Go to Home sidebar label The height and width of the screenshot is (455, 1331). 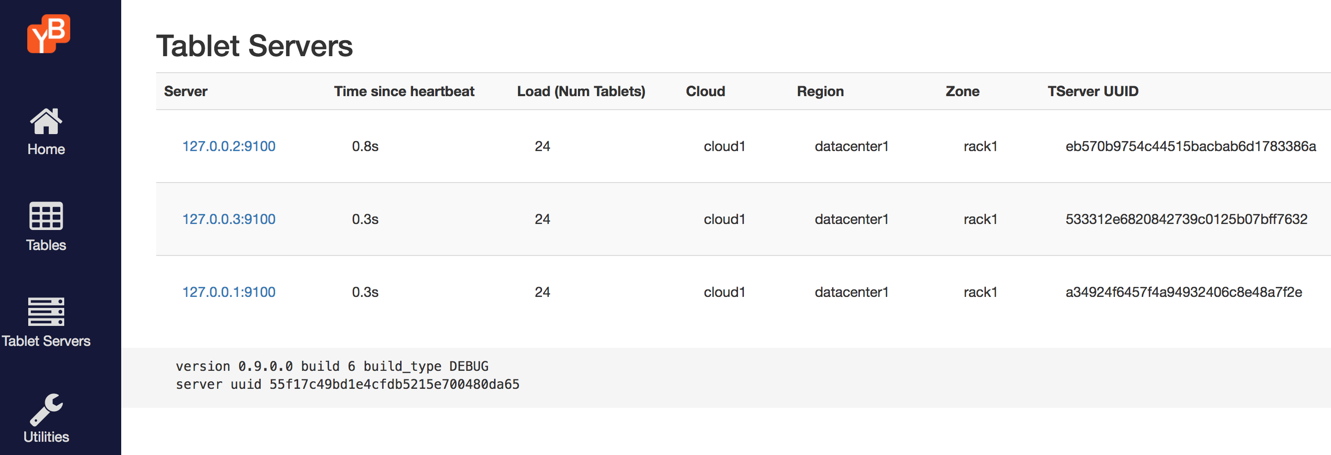pyautogui.click(x=46, y=149)
